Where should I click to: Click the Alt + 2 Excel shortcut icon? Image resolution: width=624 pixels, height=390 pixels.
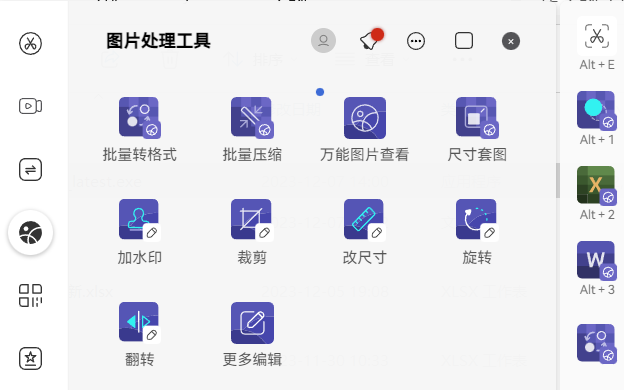[x=596, y=185]
